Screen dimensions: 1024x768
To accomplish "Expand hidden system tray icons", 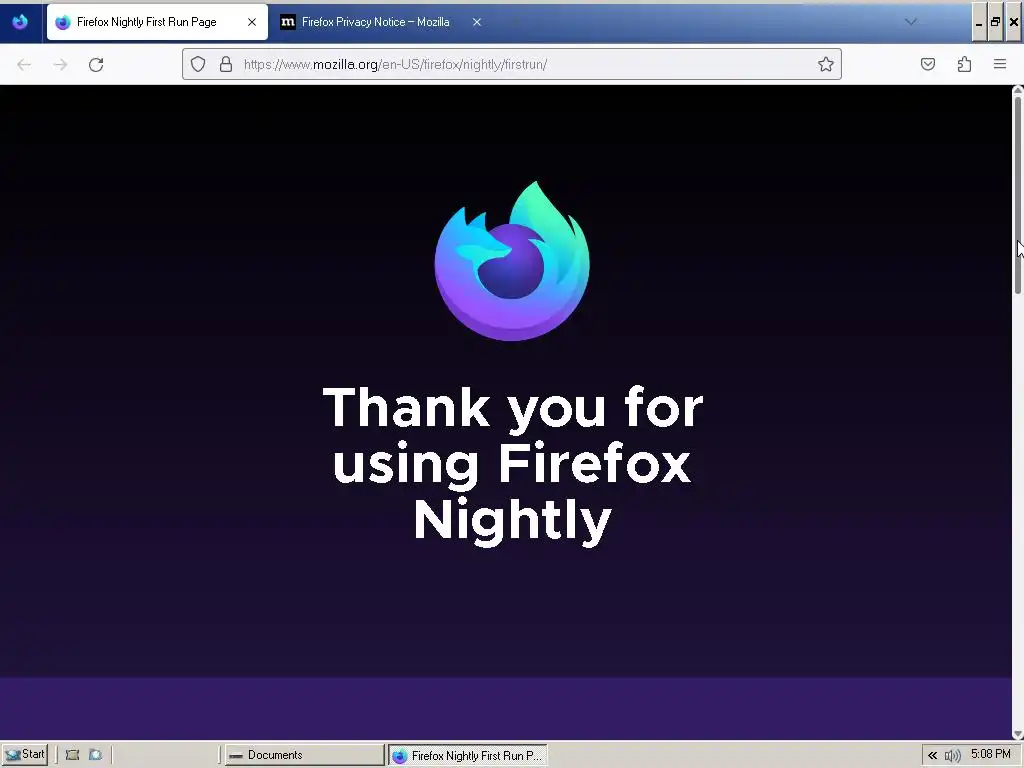I will pyautogui.click(x=933, y=756).
